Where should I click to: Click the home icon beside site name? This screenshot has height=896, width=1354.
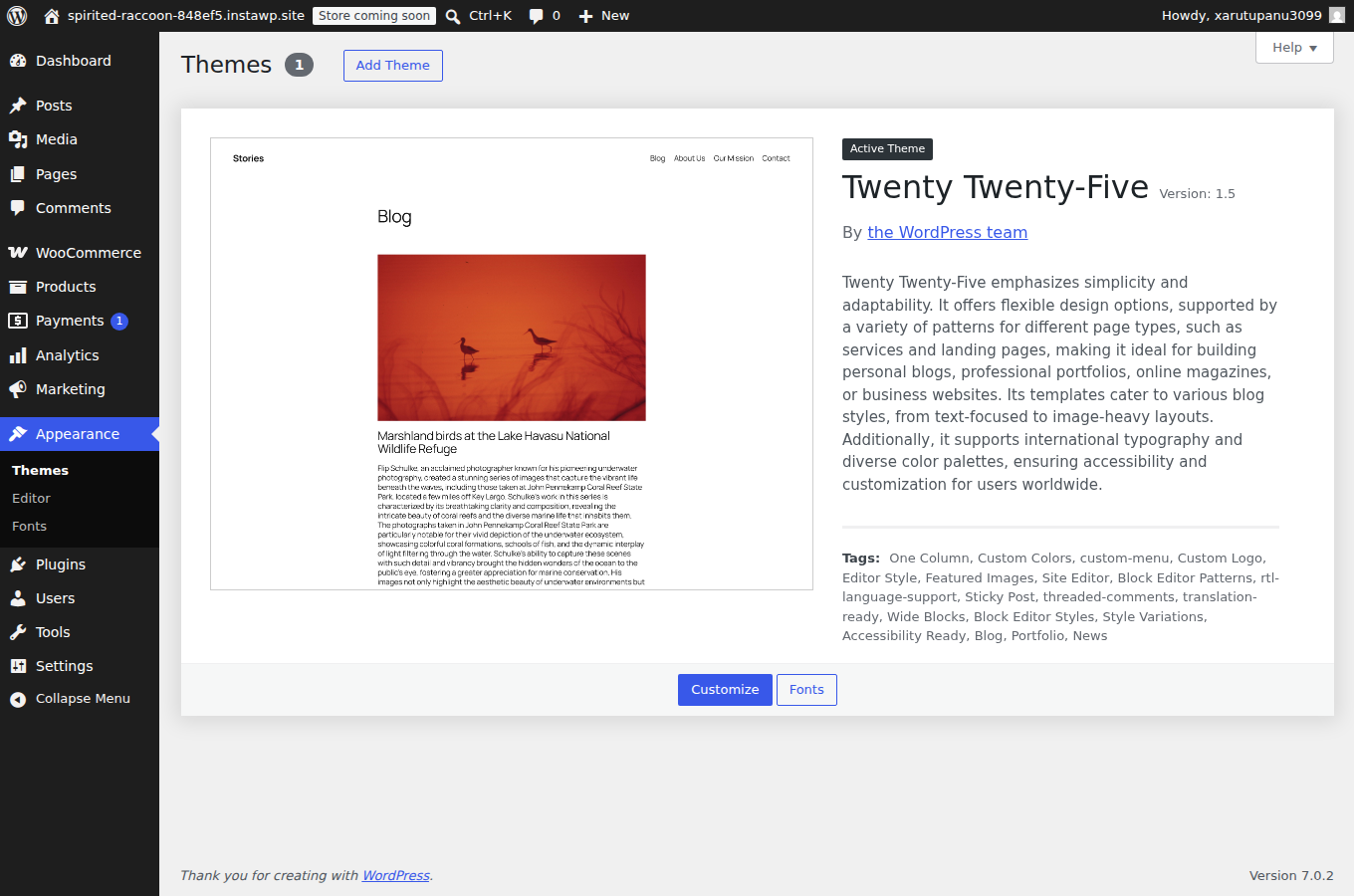coord(52,16)
